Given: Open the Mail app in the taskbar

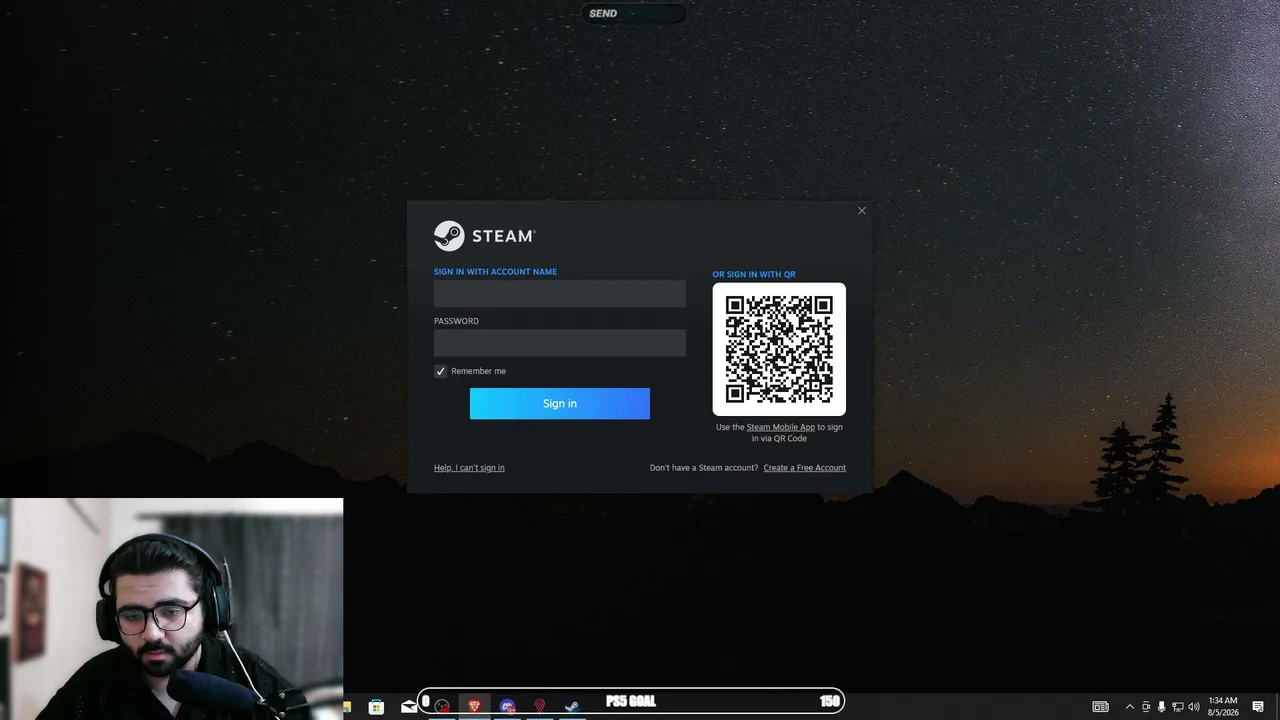Looking at the screenshot, I should click(x=408, y=707).
